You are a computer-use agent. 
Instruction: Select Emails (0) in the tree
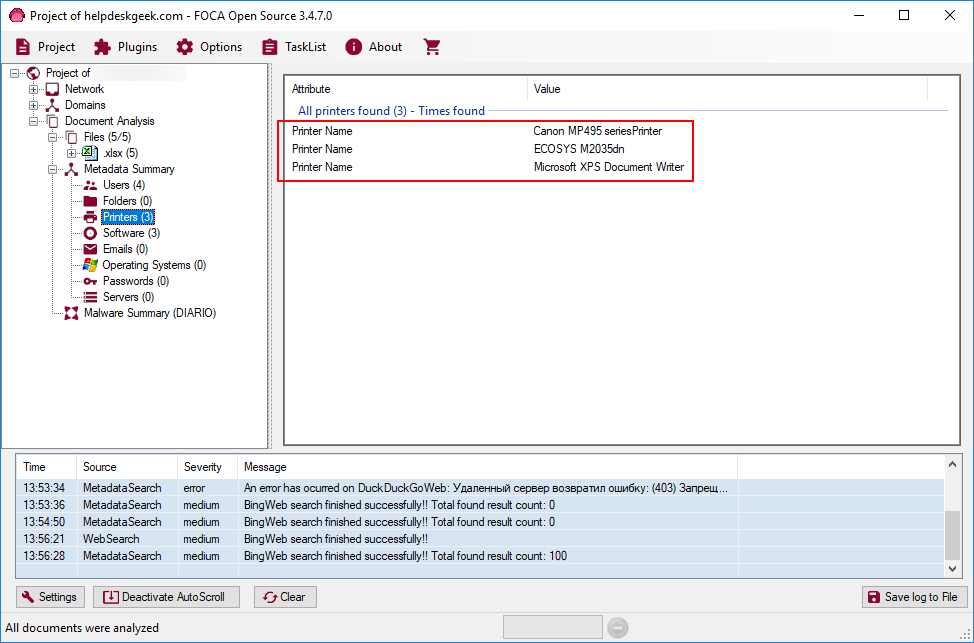(125, 250)
